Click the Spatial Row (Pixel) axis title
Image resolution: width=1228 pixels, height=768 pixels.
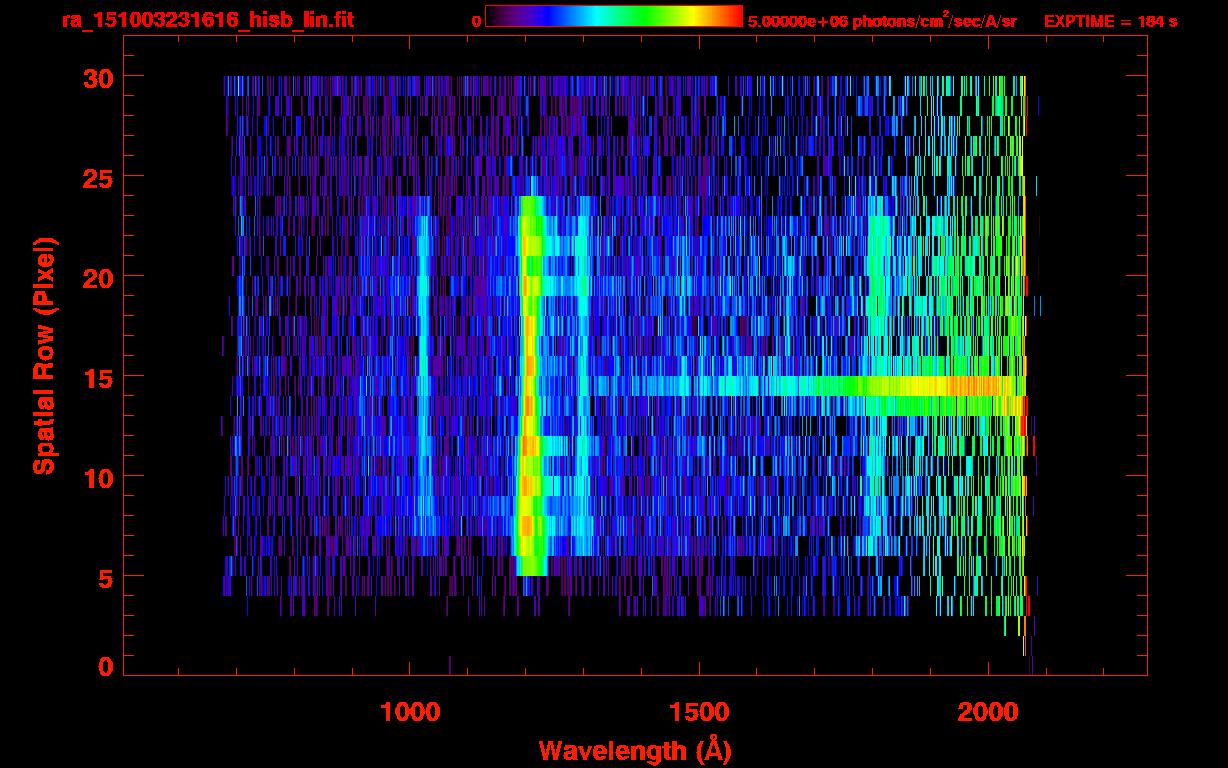[45, 355]
